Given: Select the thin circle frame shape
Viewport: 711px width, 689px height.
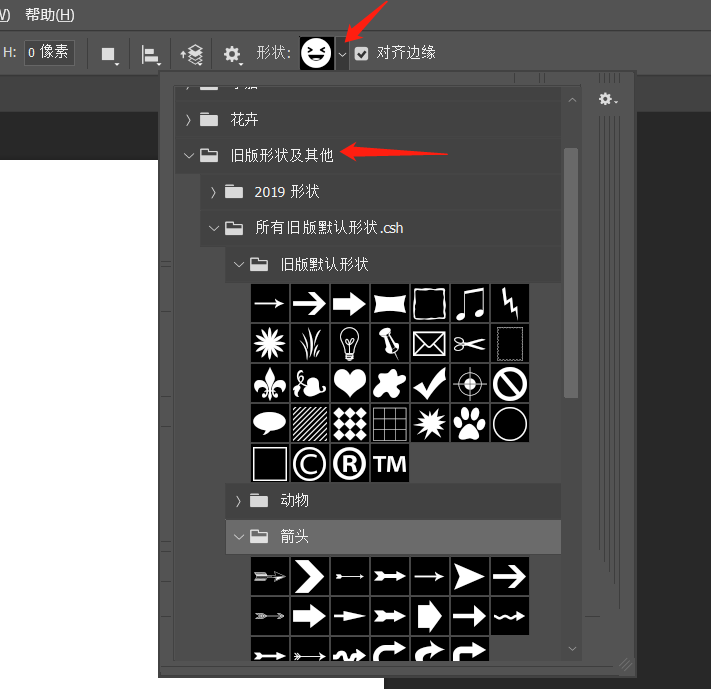Looking at the screenshot, I should click(x=510, y=423).
